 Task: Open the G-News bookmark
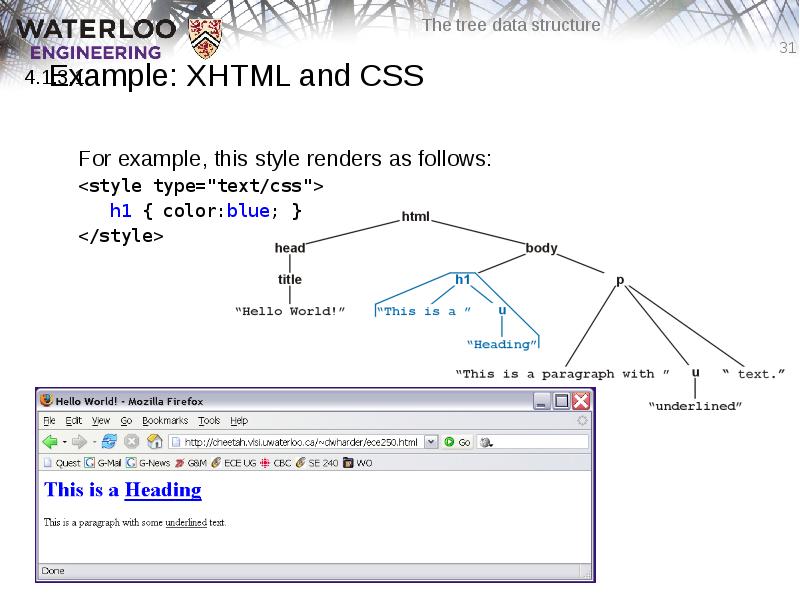(x=150, y=461)
